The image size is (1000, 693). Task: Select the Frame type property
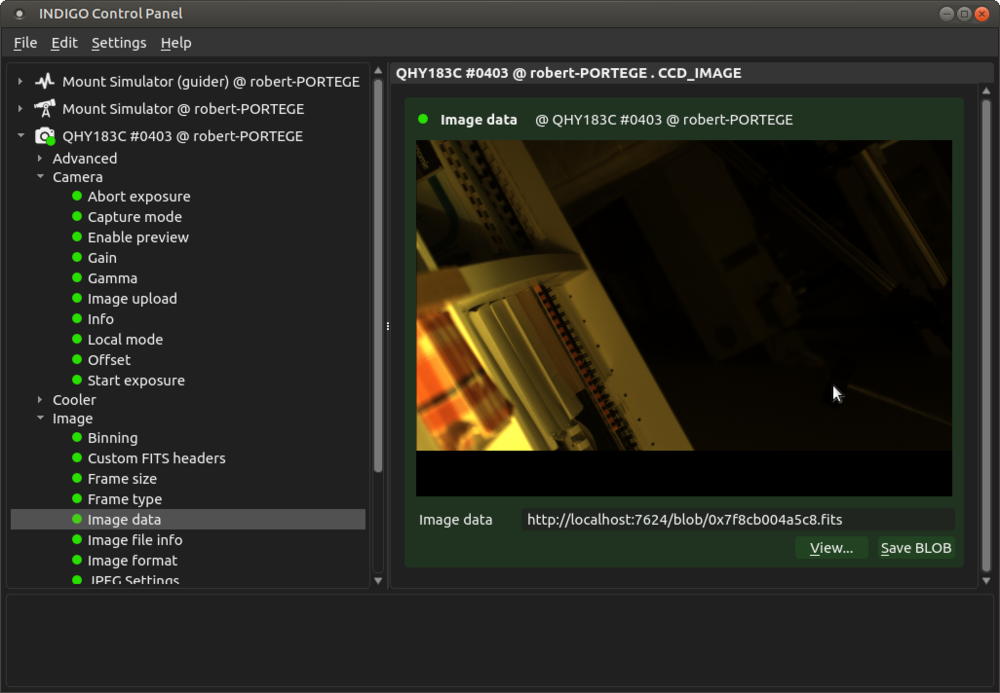(x=124, y=499)
